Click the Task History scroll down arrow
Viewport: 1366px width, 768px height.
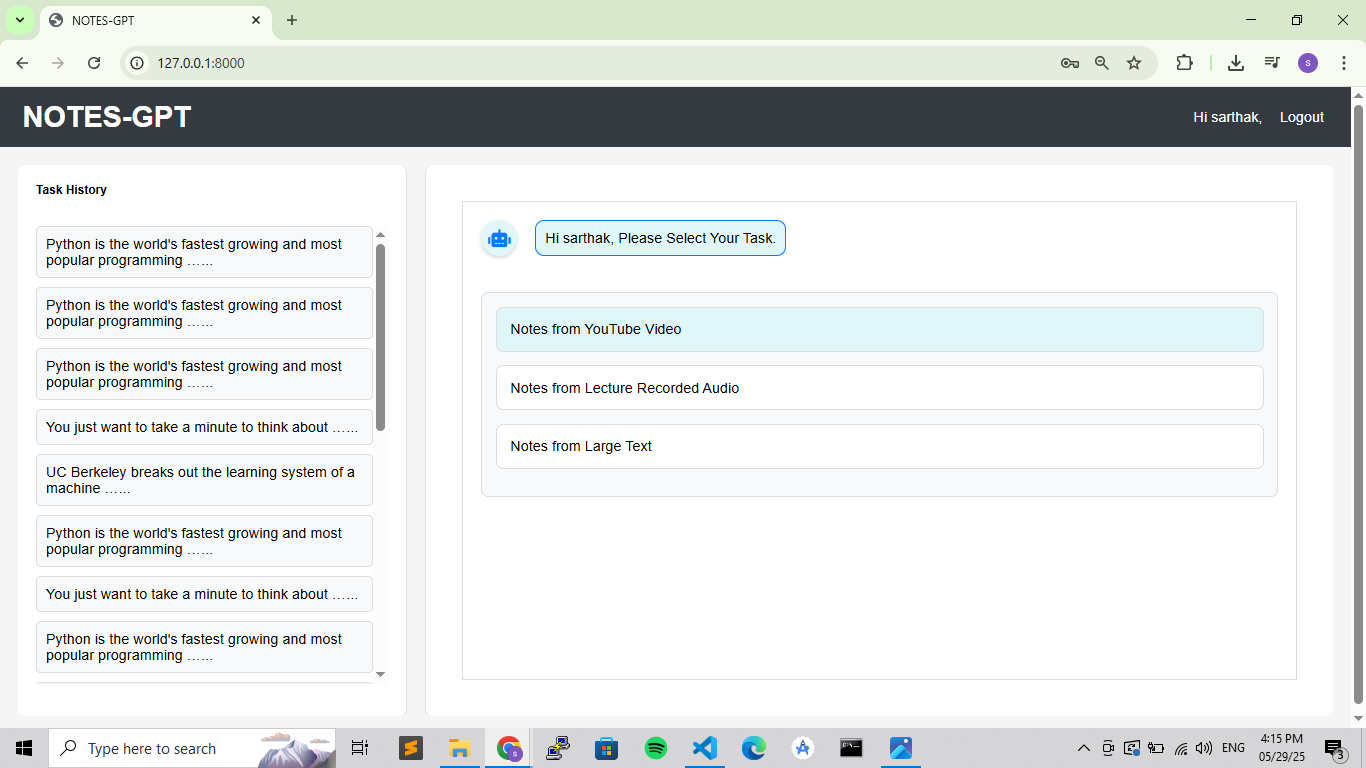[x=380, y=675]
